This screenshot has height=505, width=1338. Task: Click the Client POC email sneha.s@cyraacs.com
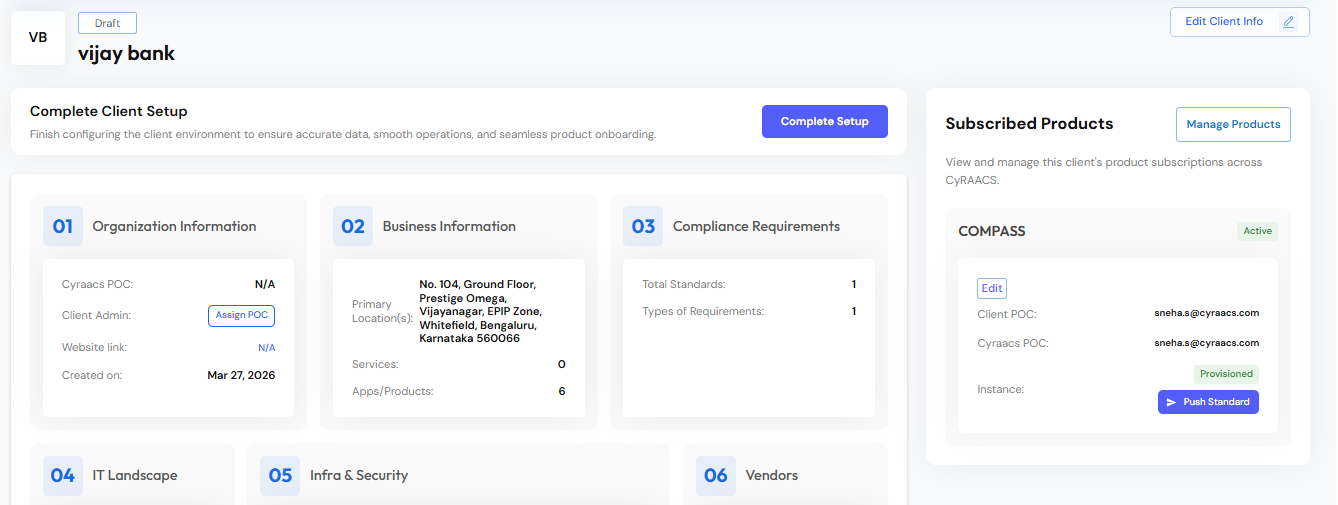pos(1206,313)
